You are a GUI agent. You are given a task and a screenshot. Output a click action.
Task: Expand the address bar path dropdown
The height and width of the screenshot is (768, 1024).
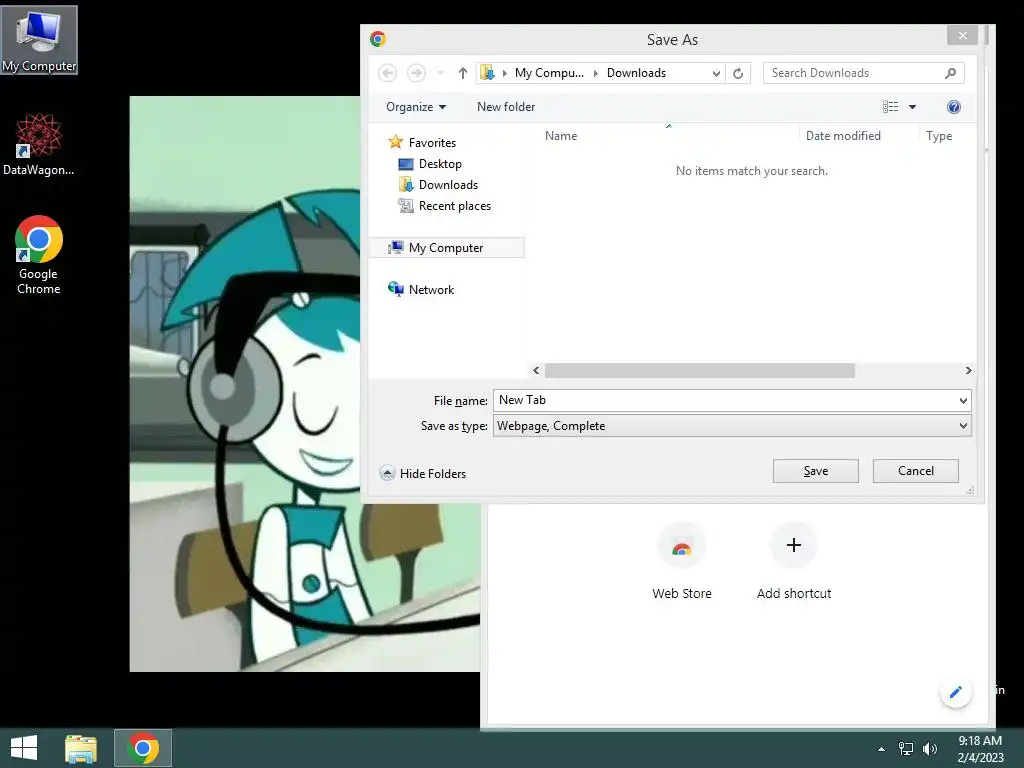pyautogui.click(x=716, y=73)
